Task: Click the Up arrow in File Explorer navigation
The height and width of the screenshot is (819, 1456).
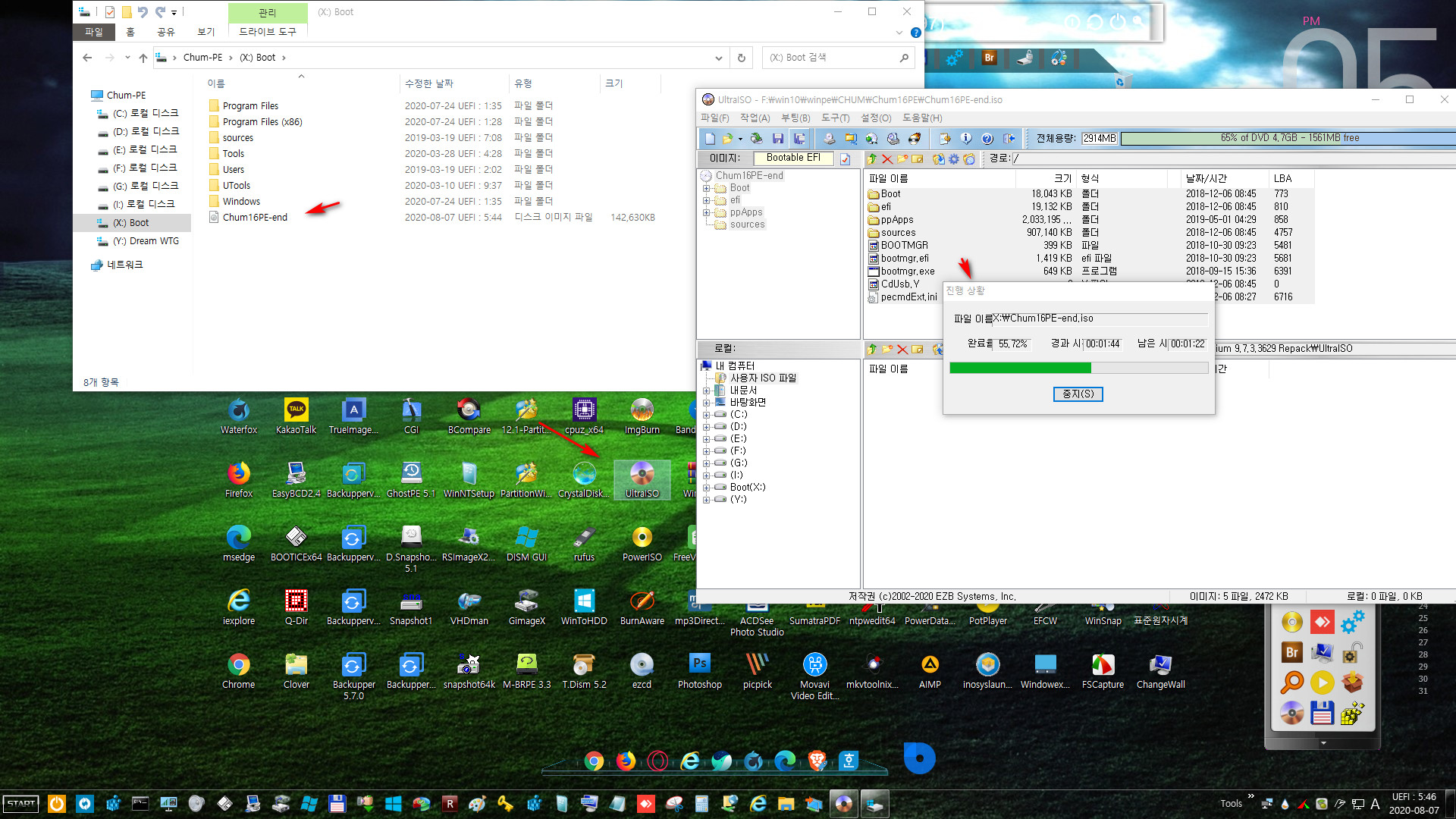Action: click(143, 58)
